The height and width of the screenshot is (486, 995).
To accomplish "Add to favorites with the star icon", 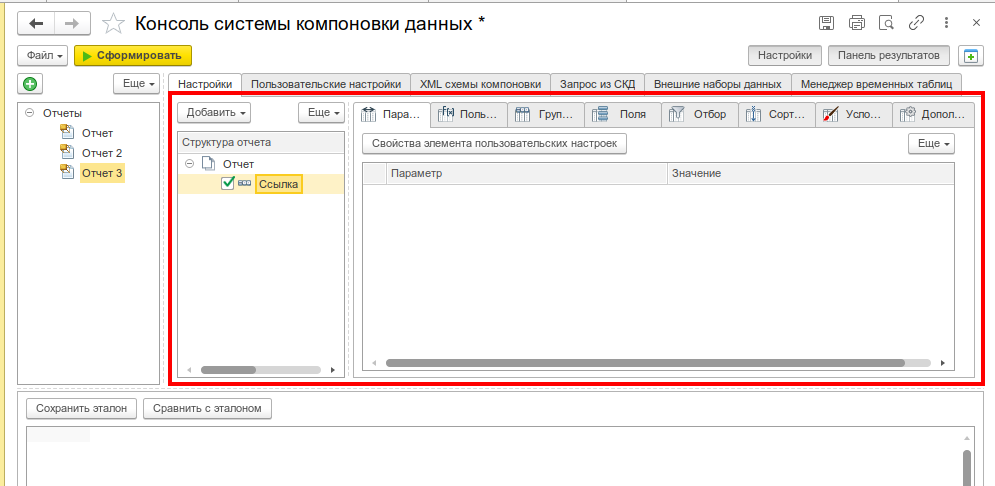I will (114, 24).
